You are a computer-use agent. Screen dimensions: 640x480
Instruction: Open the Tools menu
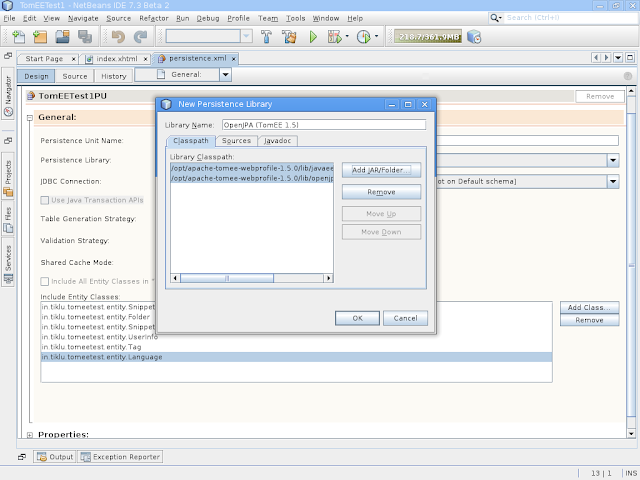tap(295, 18)
